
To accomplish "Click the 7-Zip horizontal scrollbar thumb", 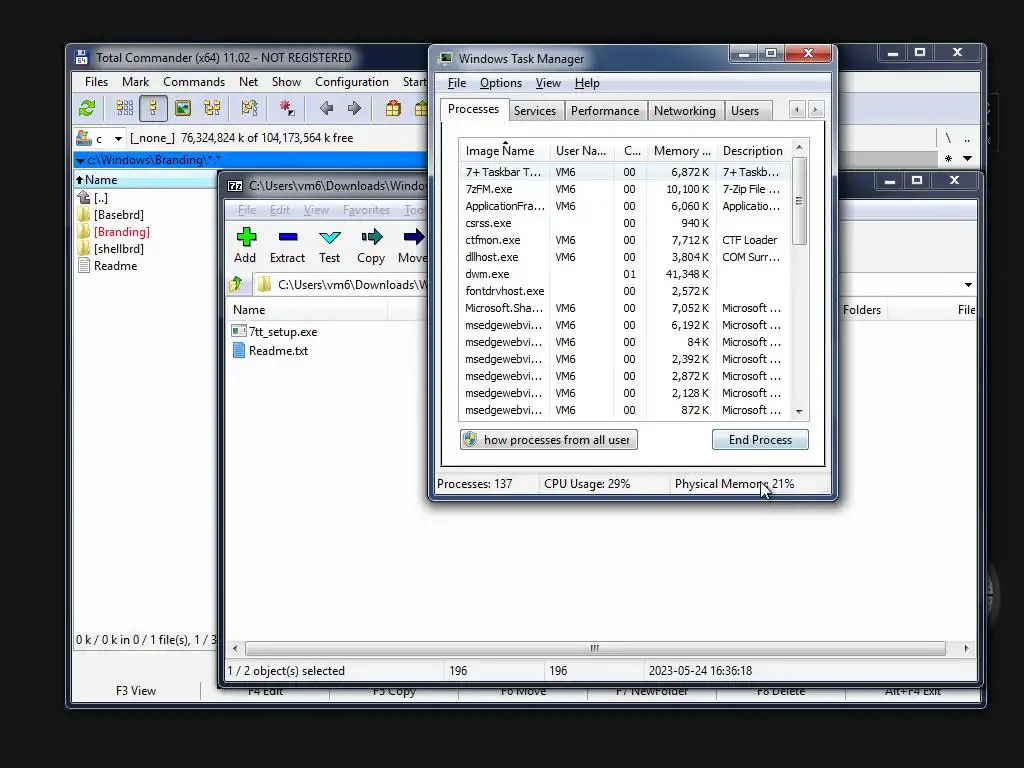I will [595, 648].
